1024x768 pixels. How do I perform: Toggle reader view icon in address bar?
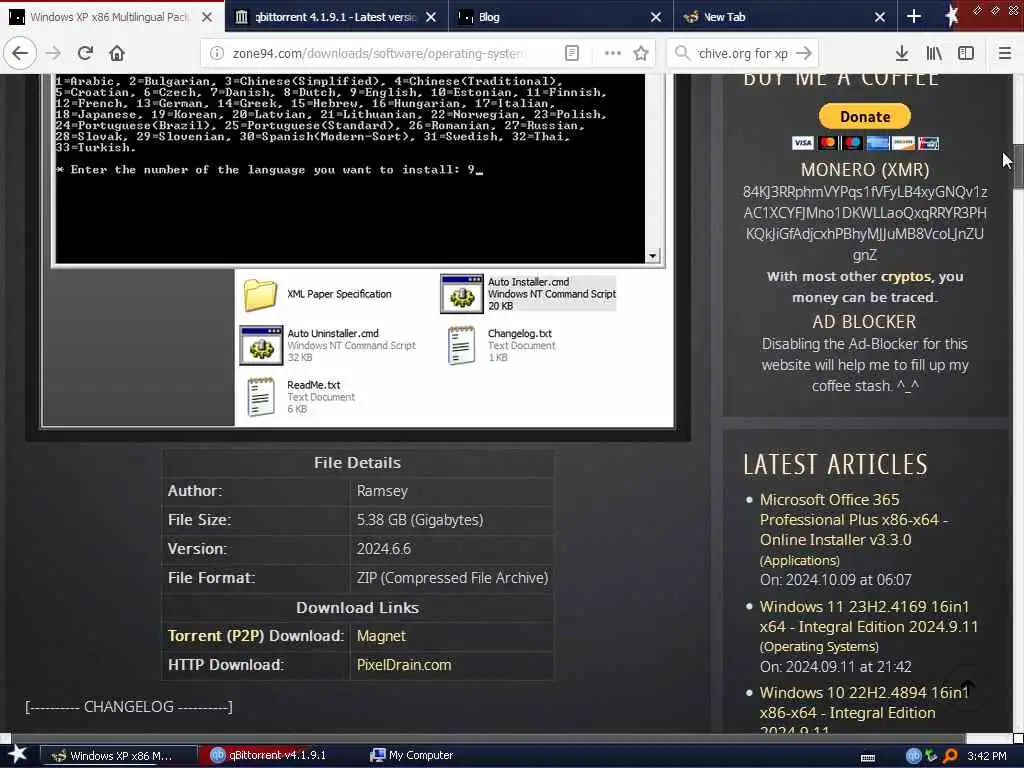571,53
